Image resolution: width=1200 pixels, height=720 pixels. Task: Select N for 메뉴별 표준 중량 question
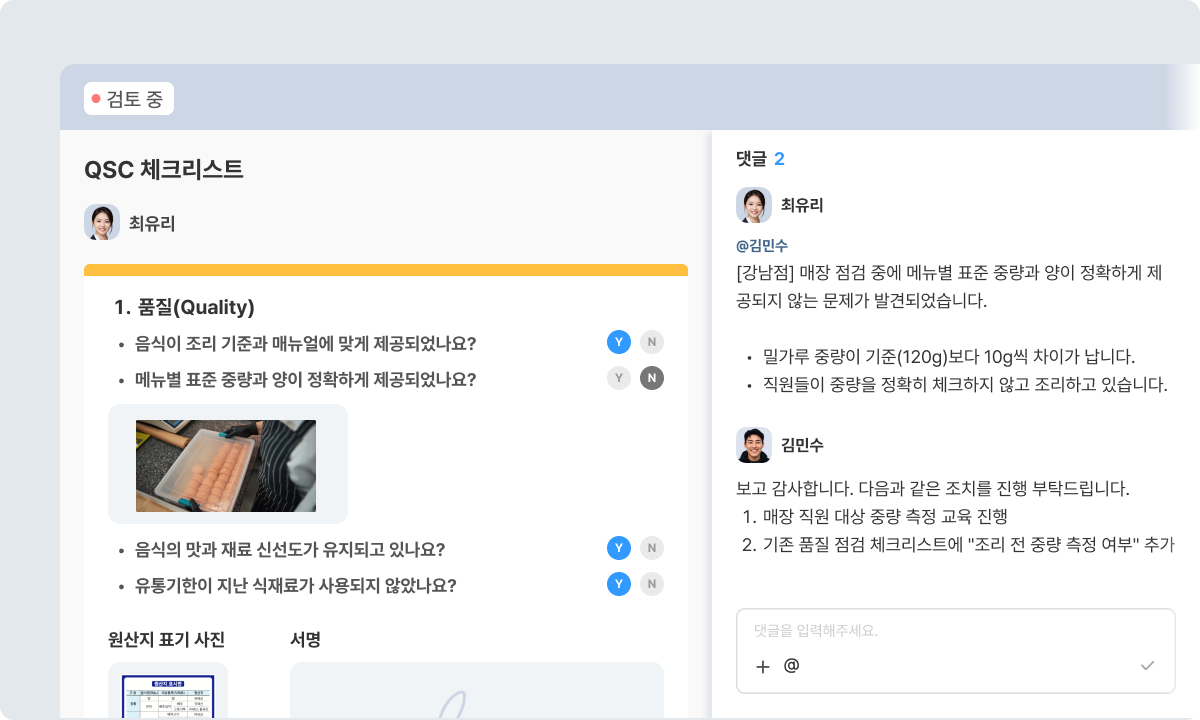[652, 378]
